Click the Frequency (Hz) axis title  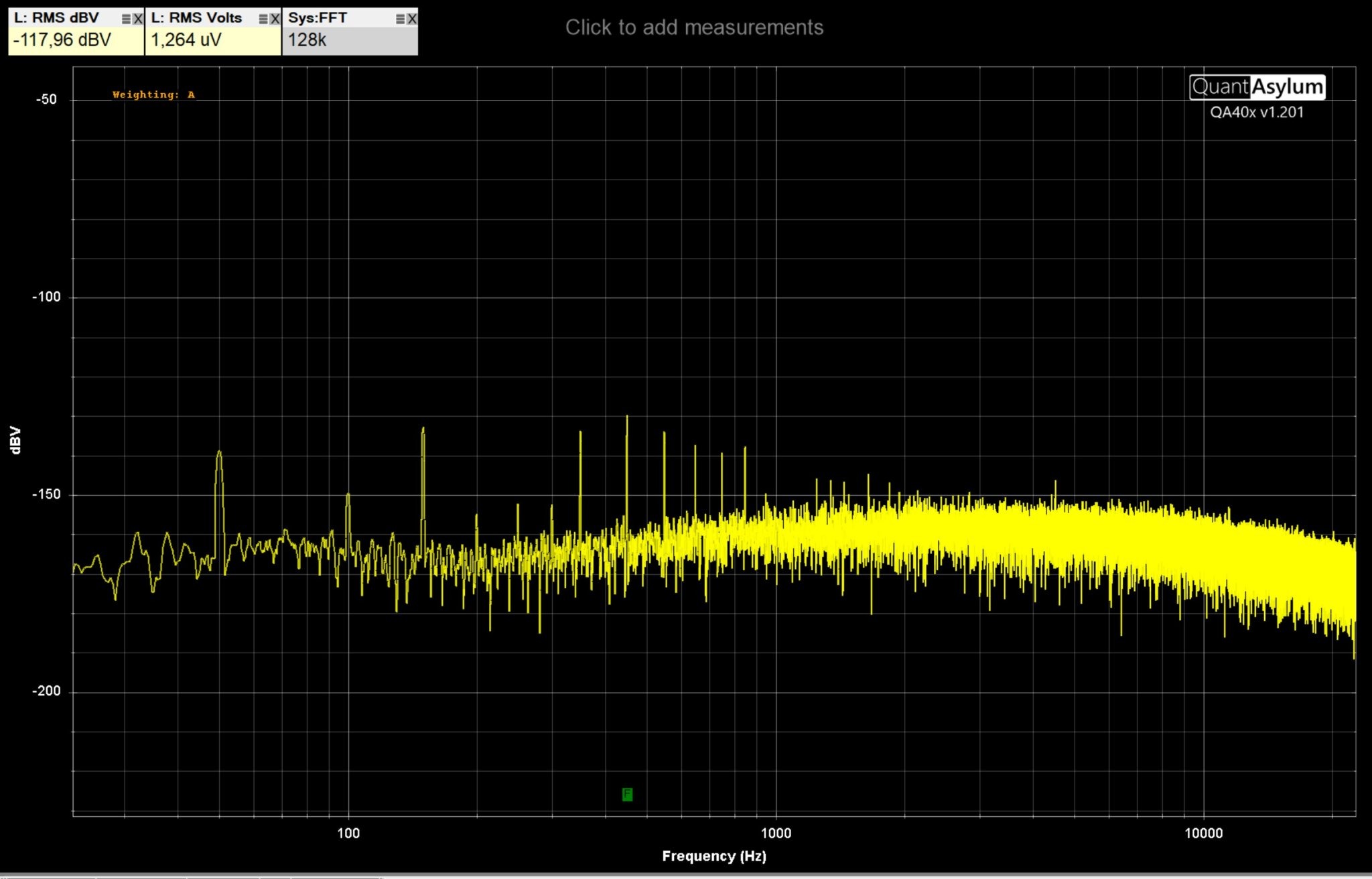point(714,856)
